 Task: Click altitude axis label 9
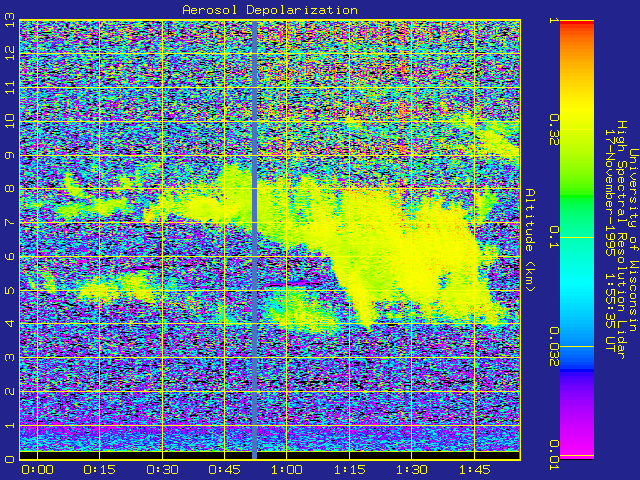pyautogui.click(x=10, y=155)
